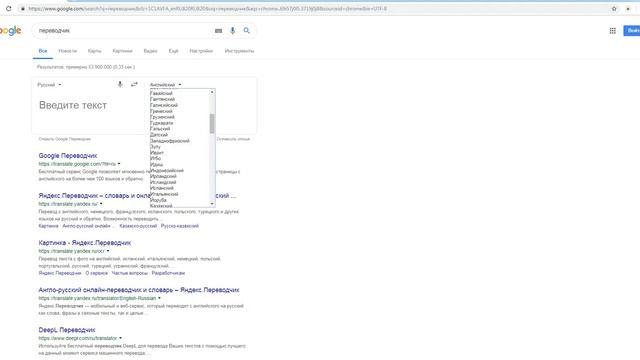
Task: Open the DeepL Переводчик result
Action: [67, 330]
